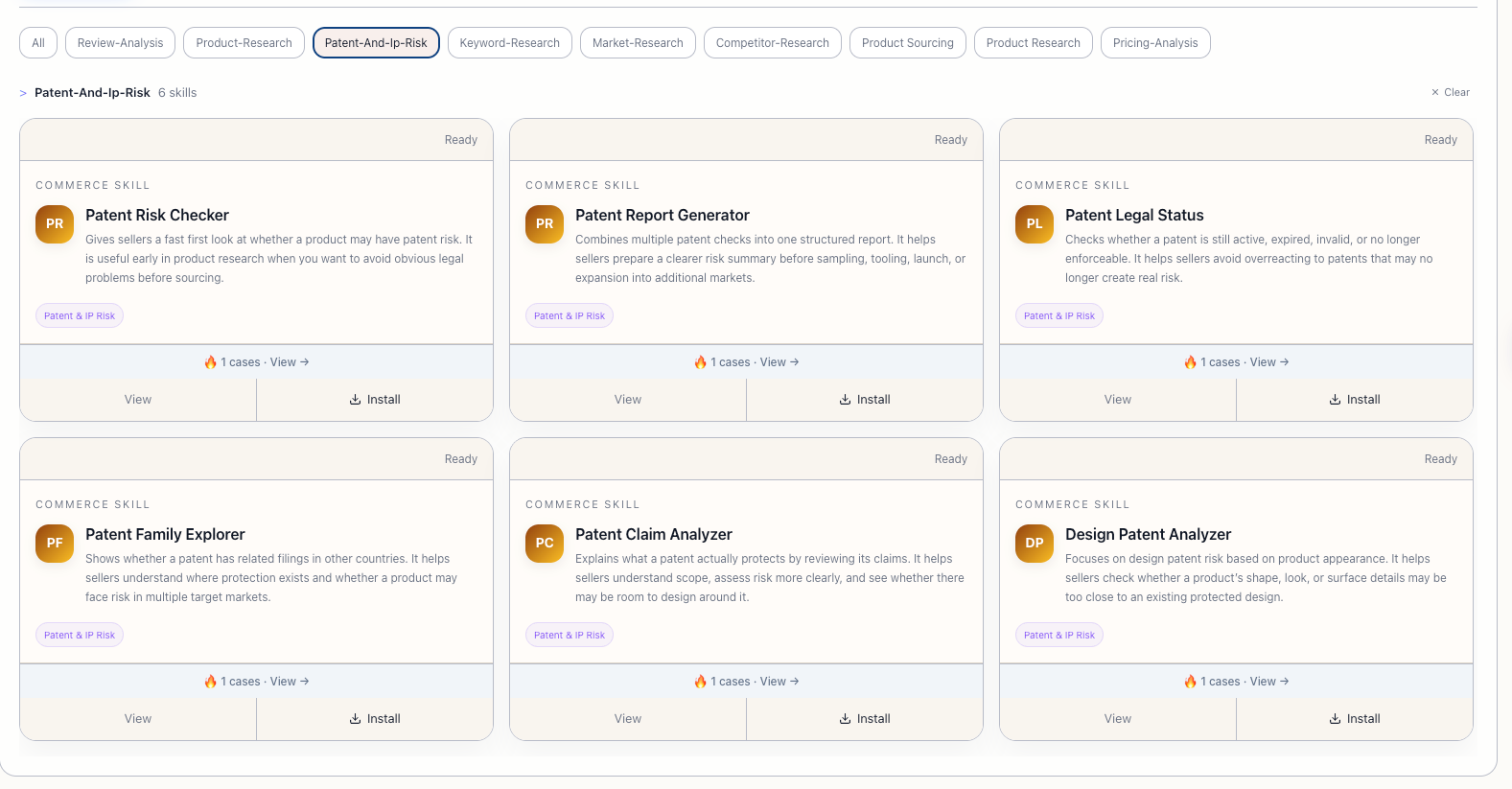The width and height of the screenshot is (1512, 789).
Task: Click Patent & IP Risk tag on Patent Claim Analyzer
Action: (570, 635)
